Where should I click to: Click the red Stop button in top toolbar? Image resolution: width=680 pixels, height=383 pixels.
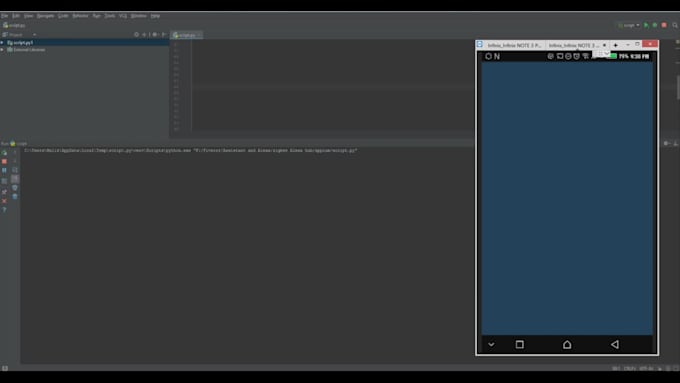point(664,25)
